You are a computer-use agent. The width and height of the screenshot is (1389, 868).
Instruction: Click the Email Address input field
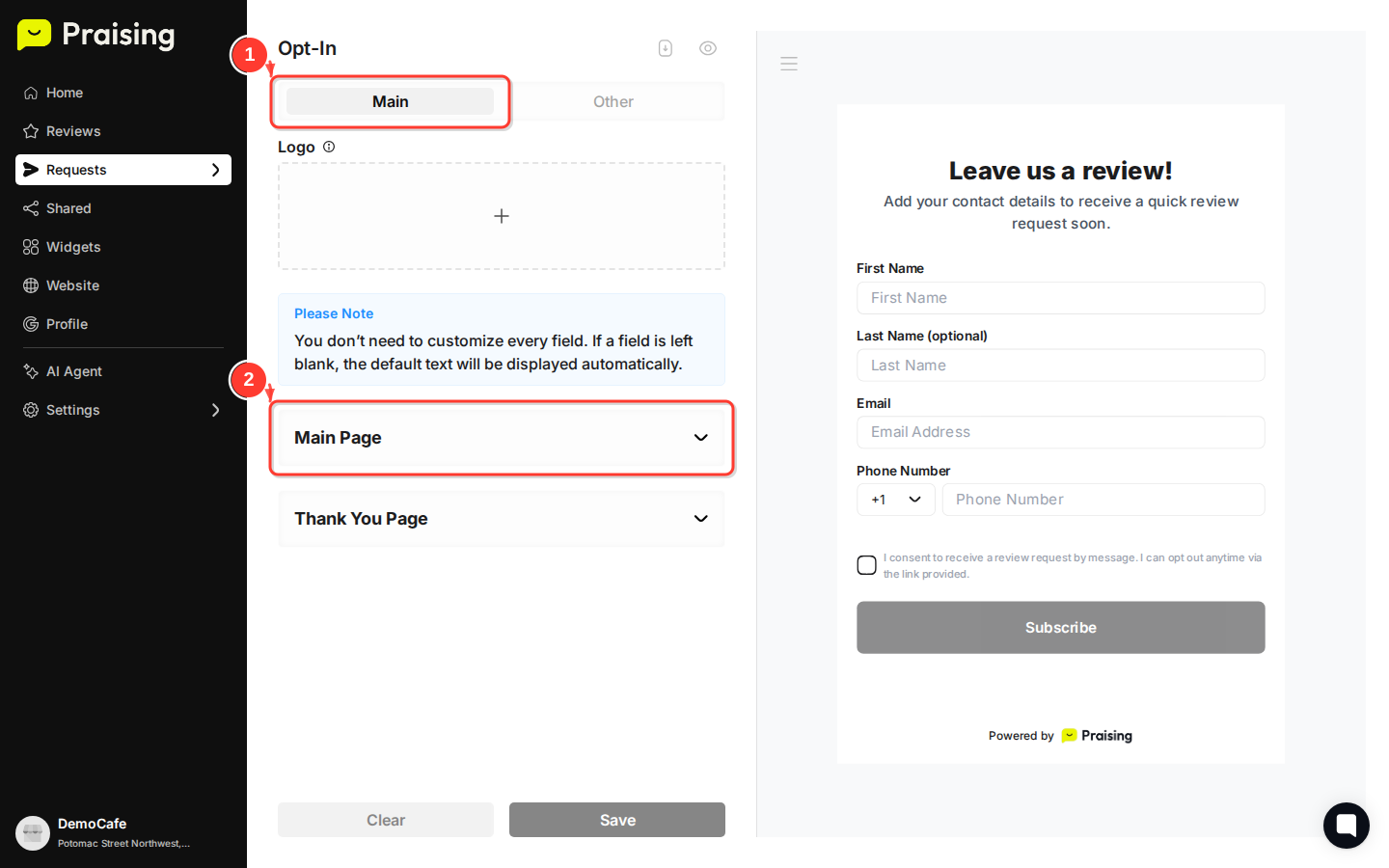(x=1060, y=432)
